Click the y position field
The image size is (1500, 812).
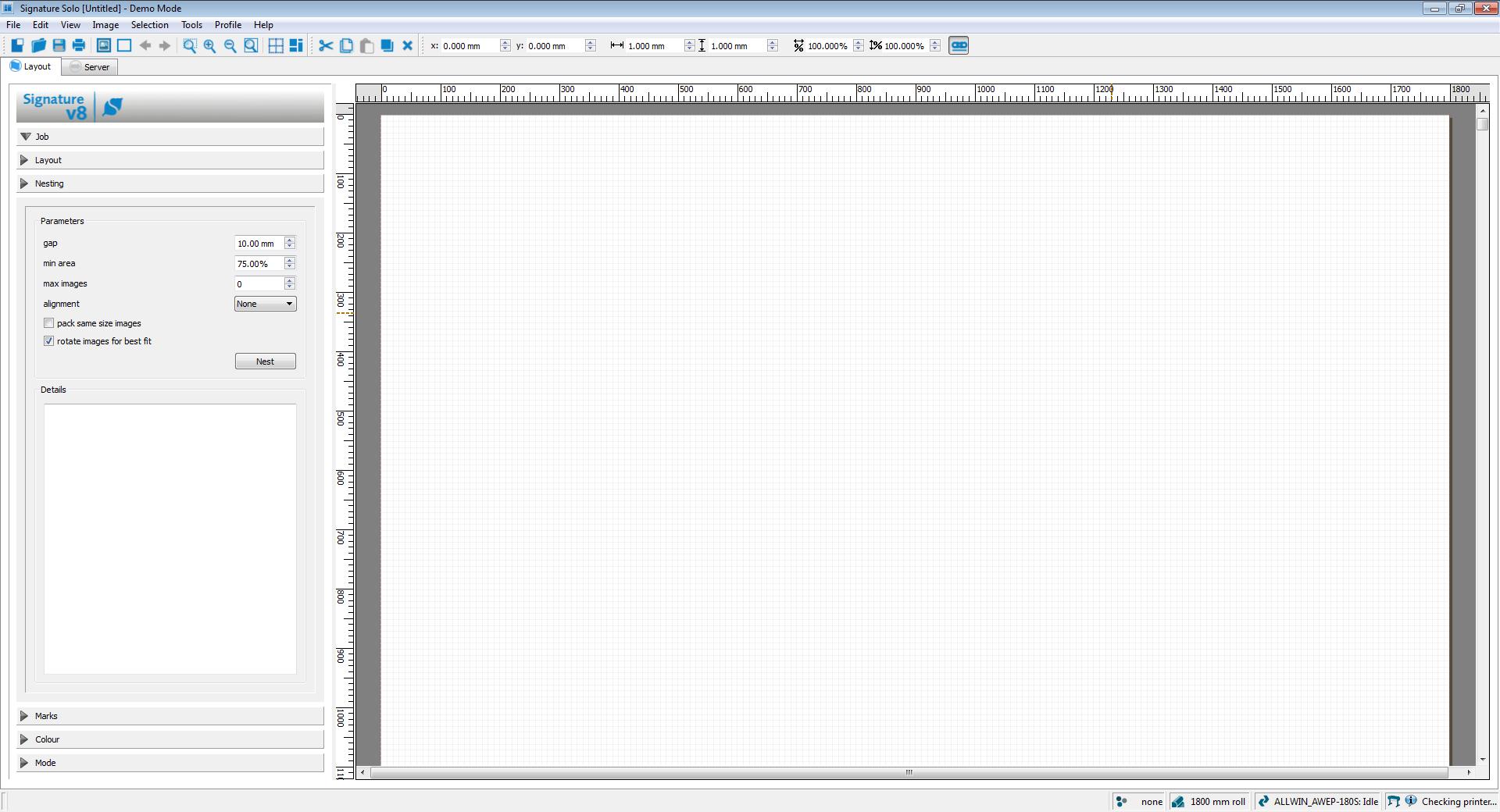tap(555, 45)
